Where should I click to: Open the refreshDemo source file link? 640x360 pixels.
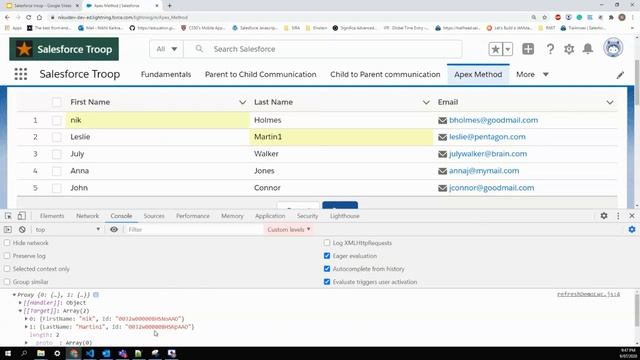[588, 294]
